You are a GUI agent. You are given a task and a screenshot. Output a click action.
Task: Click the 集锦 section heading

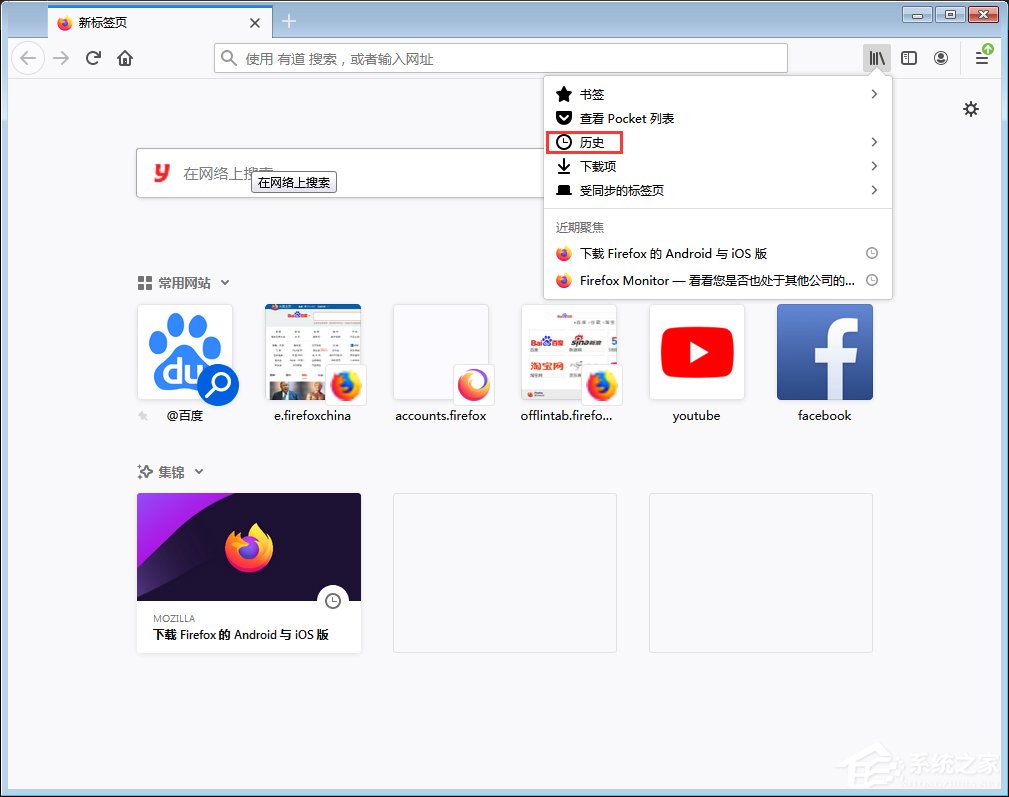coord(171,472)
